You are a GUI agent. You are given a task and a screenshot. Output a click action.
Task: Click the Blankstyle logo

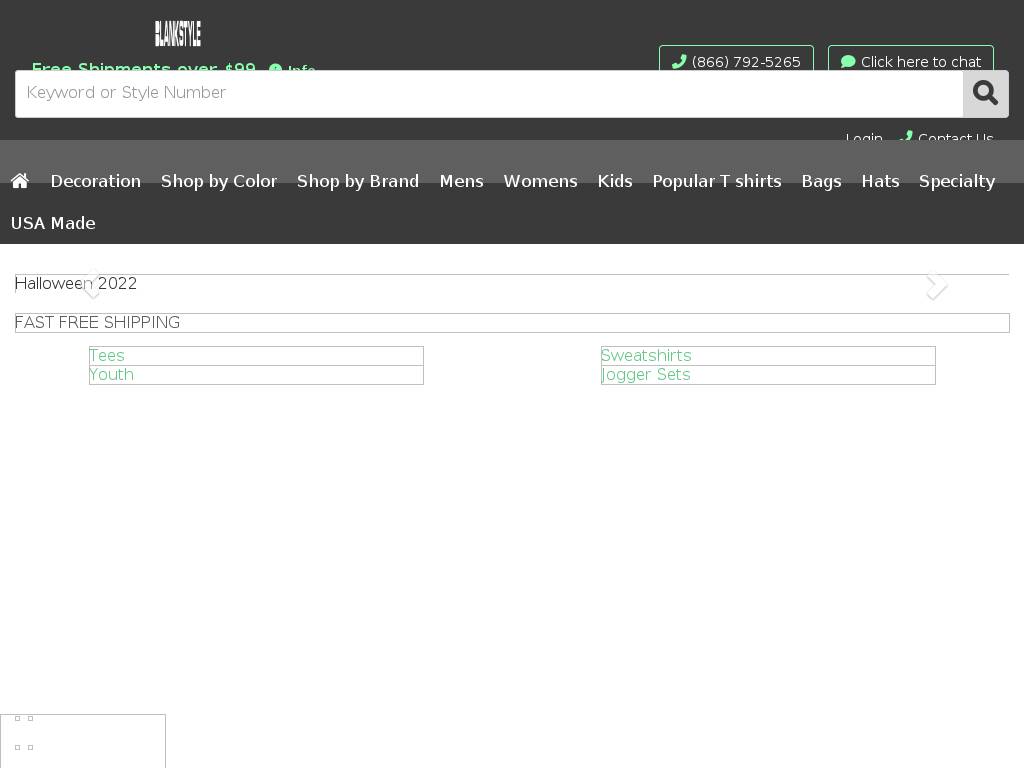pos(178,34)
